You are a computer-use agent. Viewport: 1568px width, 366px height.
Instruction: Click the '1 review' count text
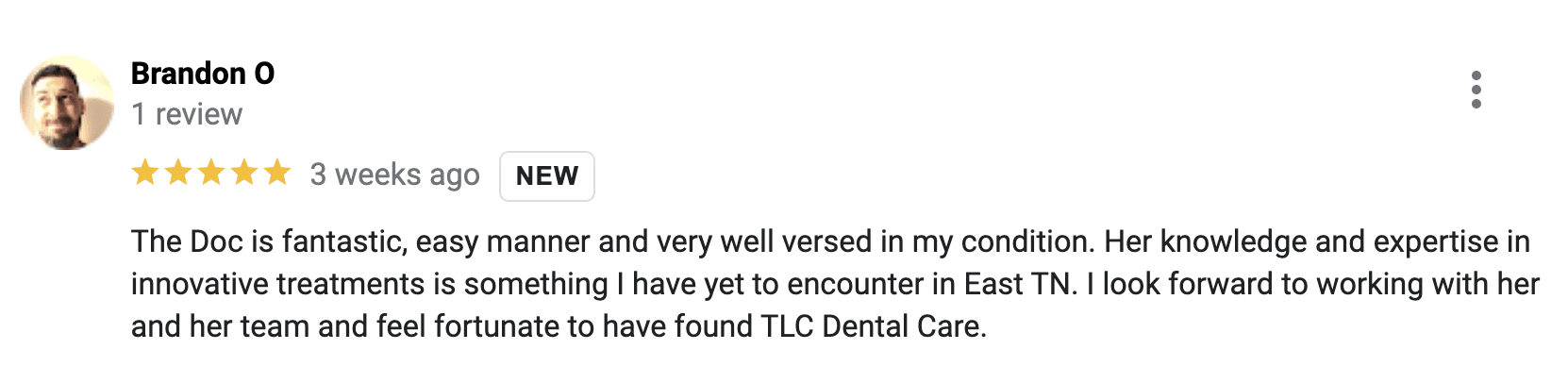pyautogui.click(x=187, y=114)
